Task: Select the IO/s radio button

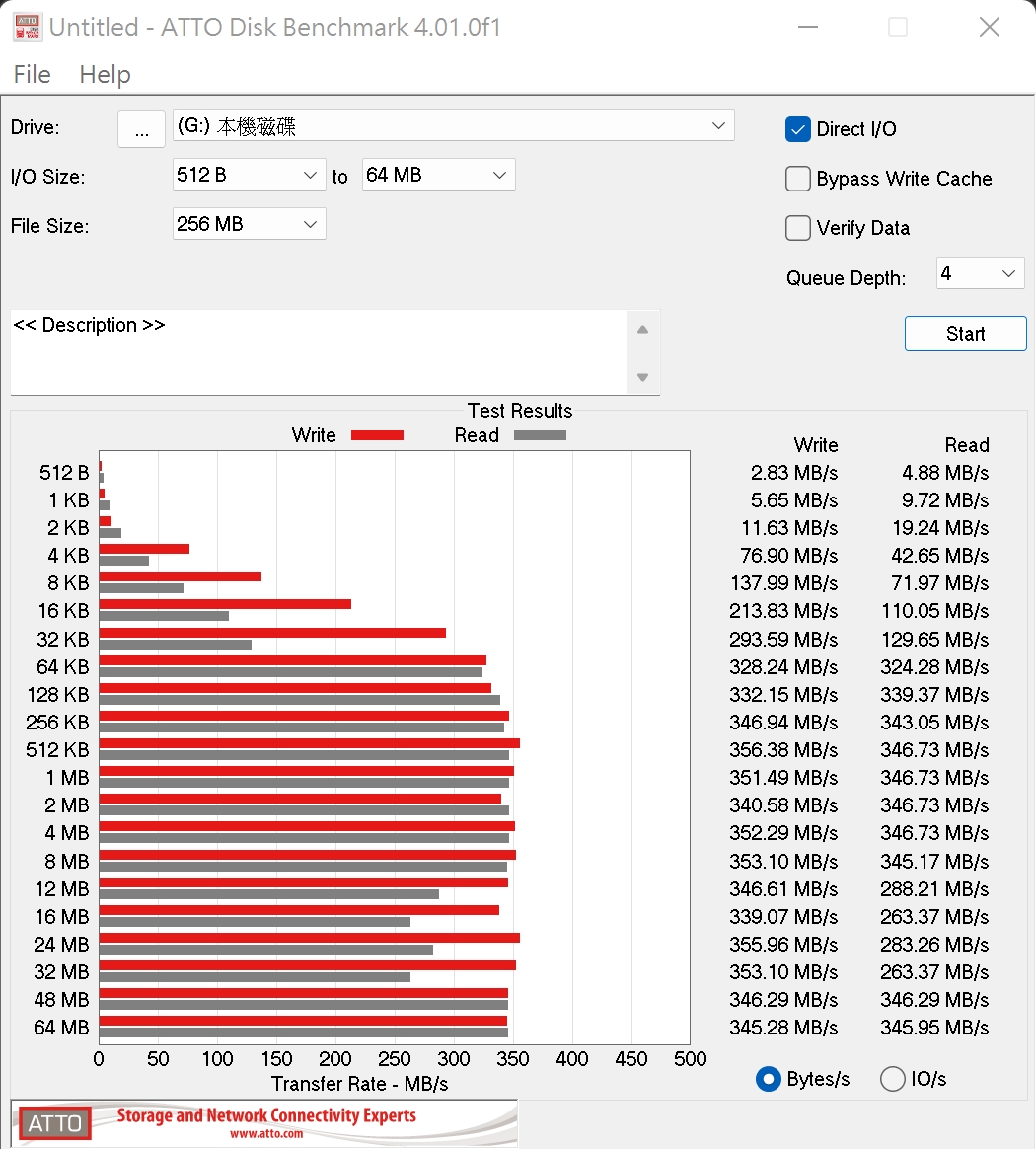Action: point(892,1079)
